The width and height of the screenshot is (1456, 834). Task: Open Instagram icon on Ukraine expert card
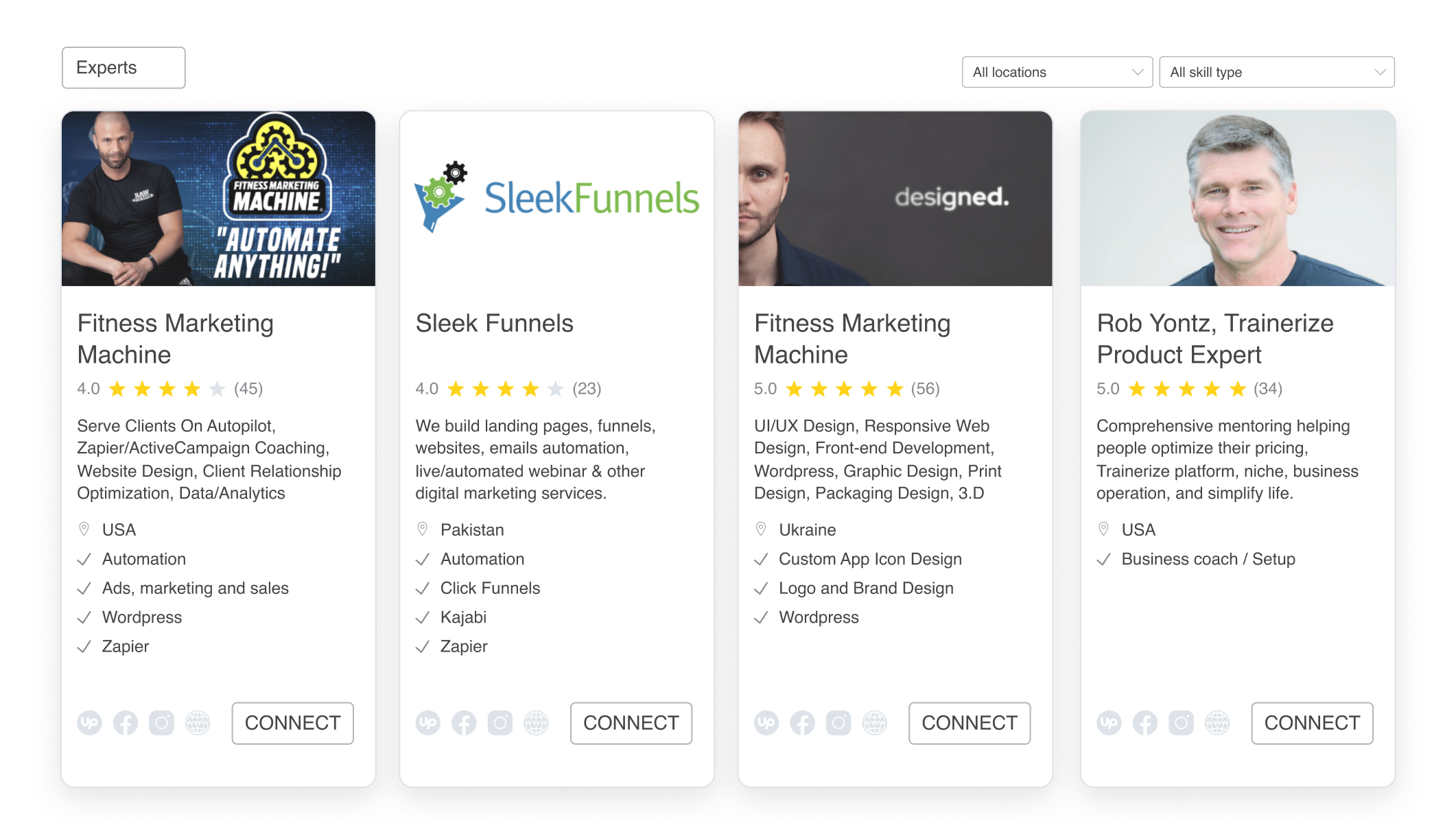[838, 723]
